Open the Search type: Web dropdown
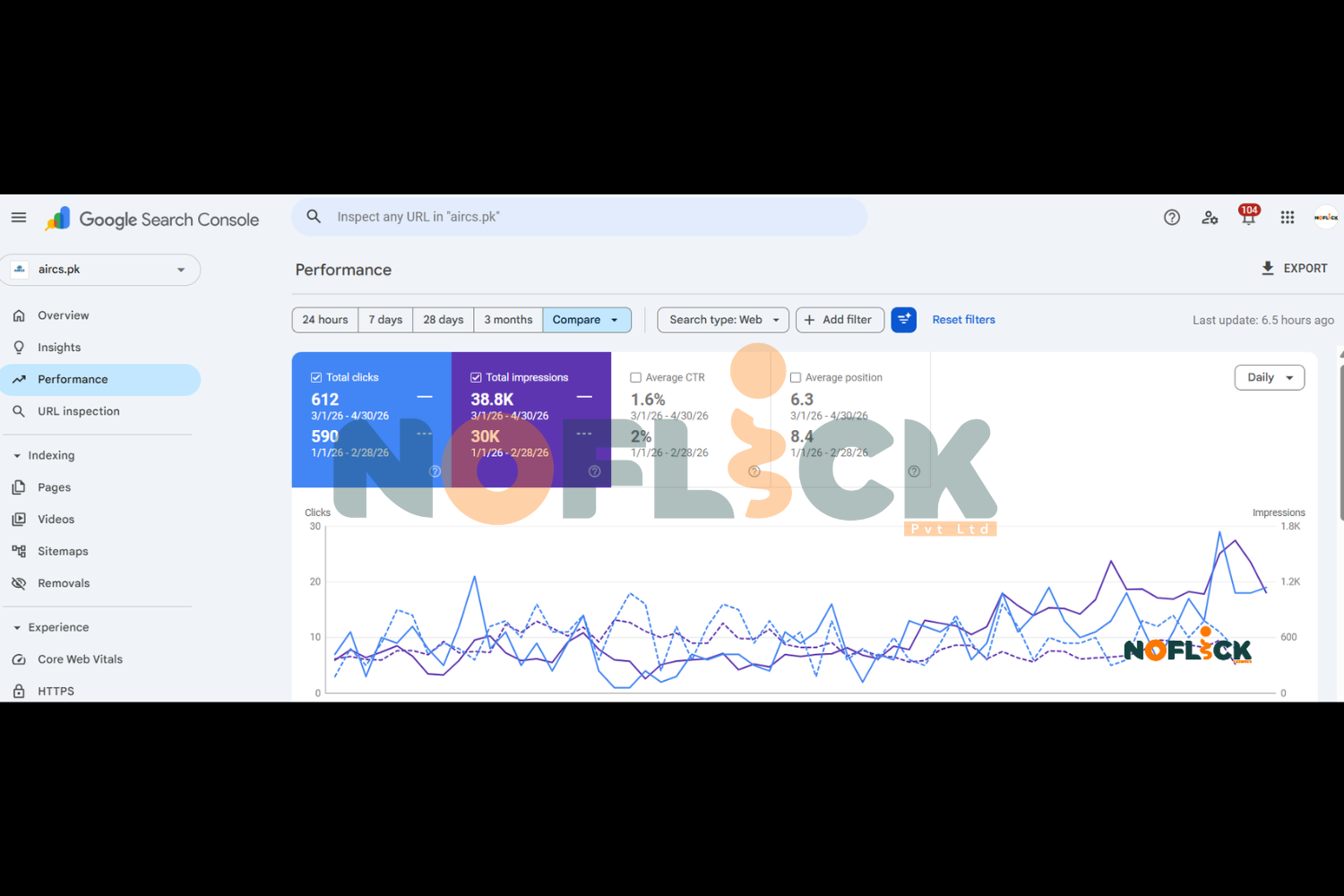The height and width of the screenshot is (896, 1344). [x=723, y=320]
